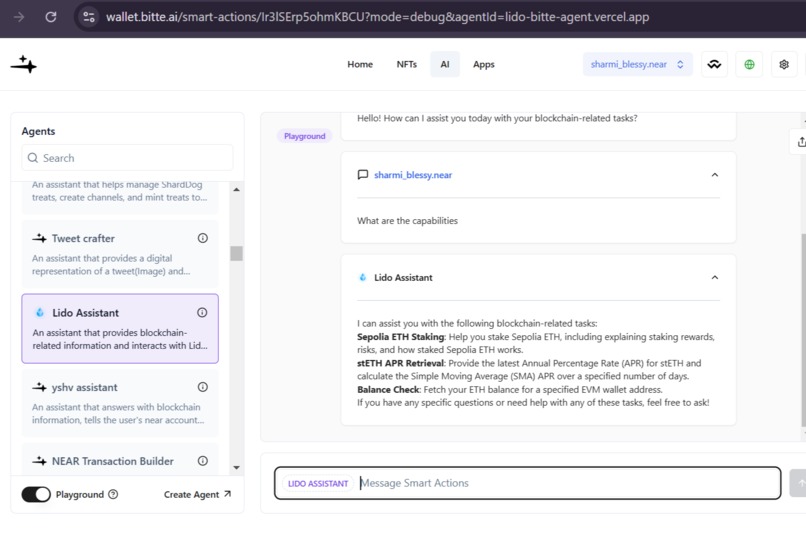Screen dimensions: 806x537
Task: Open the wave wallet icon button
Action: (x=714, y=64)
